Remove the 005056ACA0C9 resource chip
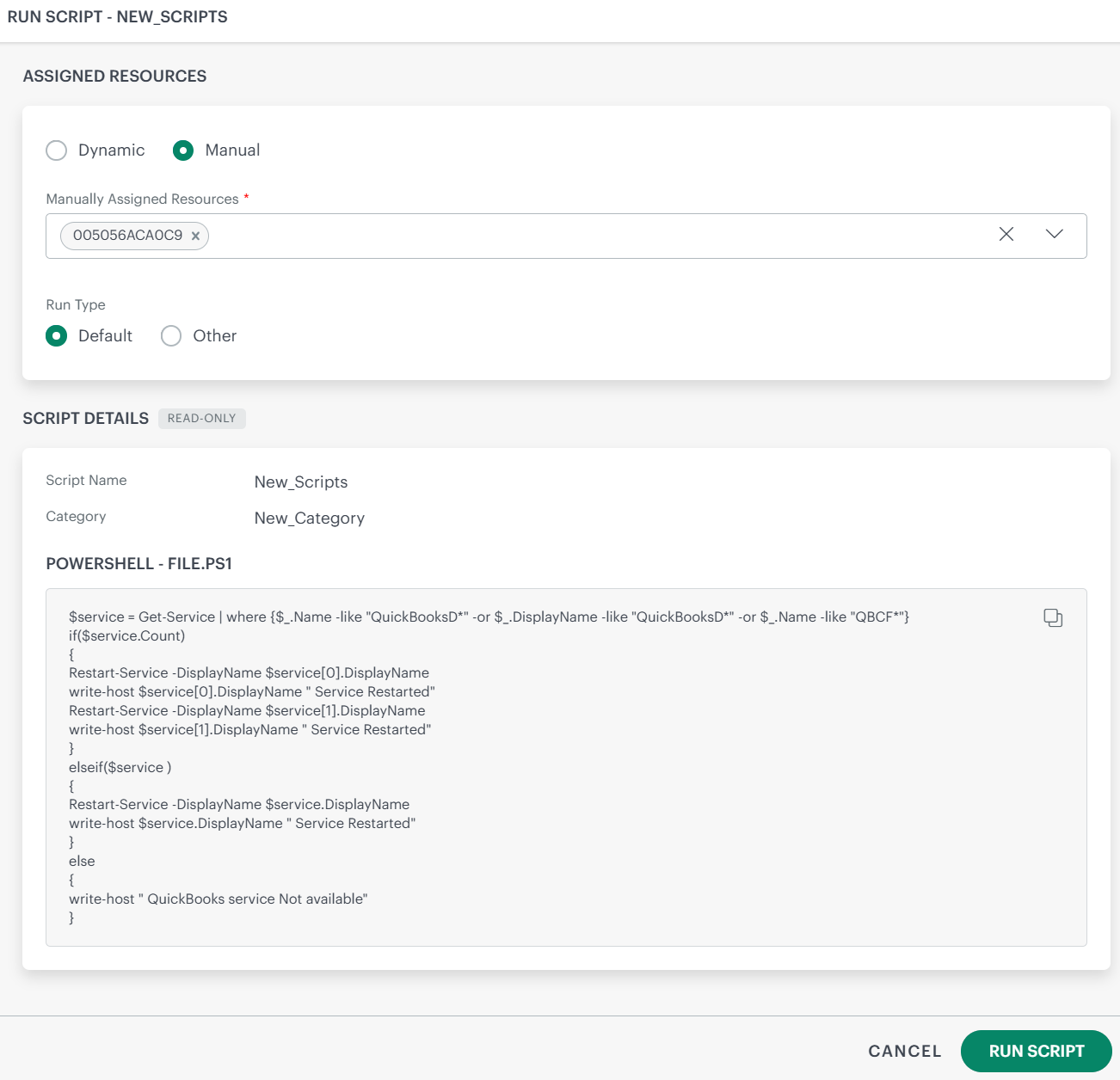The width and height of the screenshot is (1120, 1080). click(195, 236)
